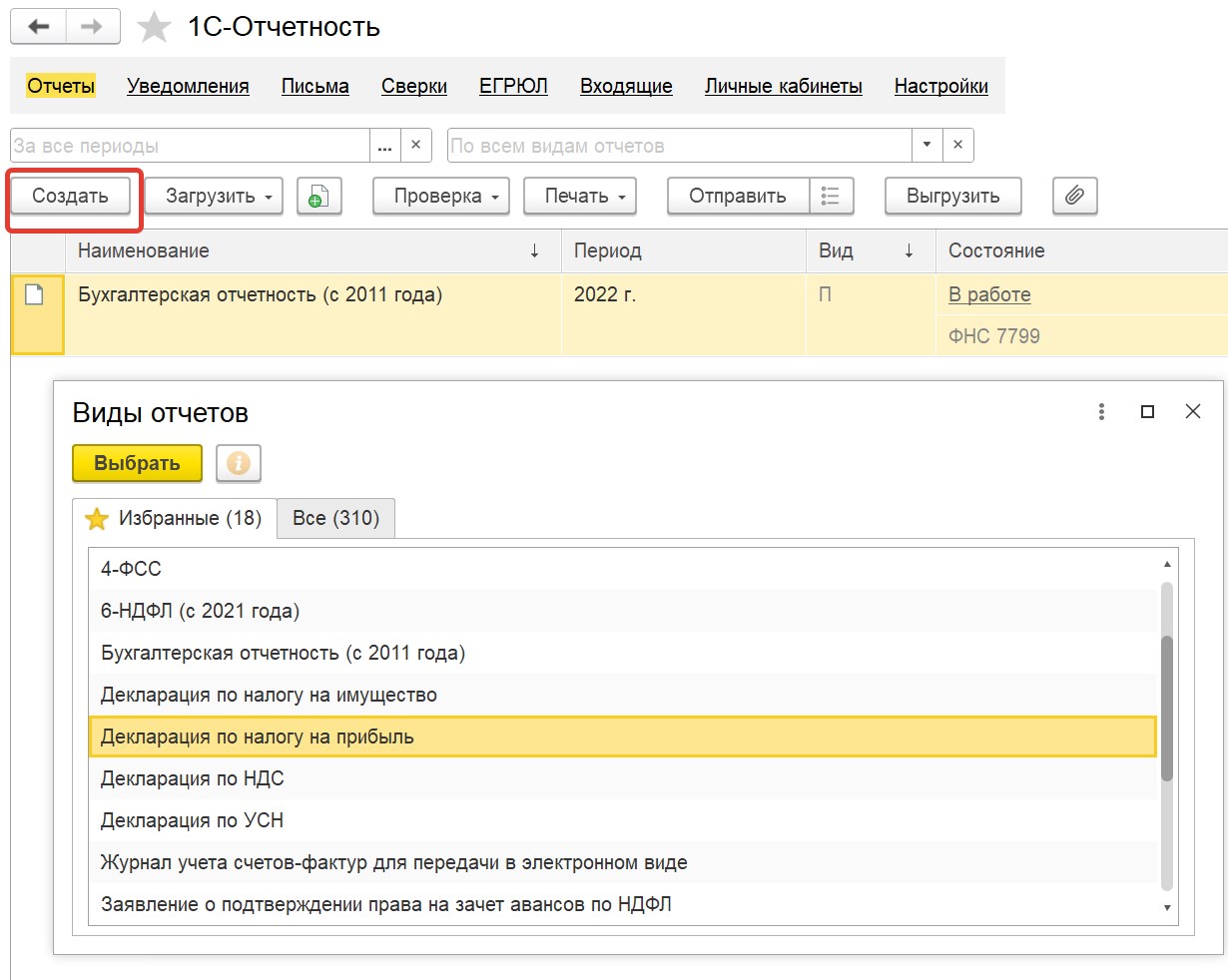Viewport: 1228px width, 980px height.
Task: Open the Загрузить dropdown
Action: point(214,197)
